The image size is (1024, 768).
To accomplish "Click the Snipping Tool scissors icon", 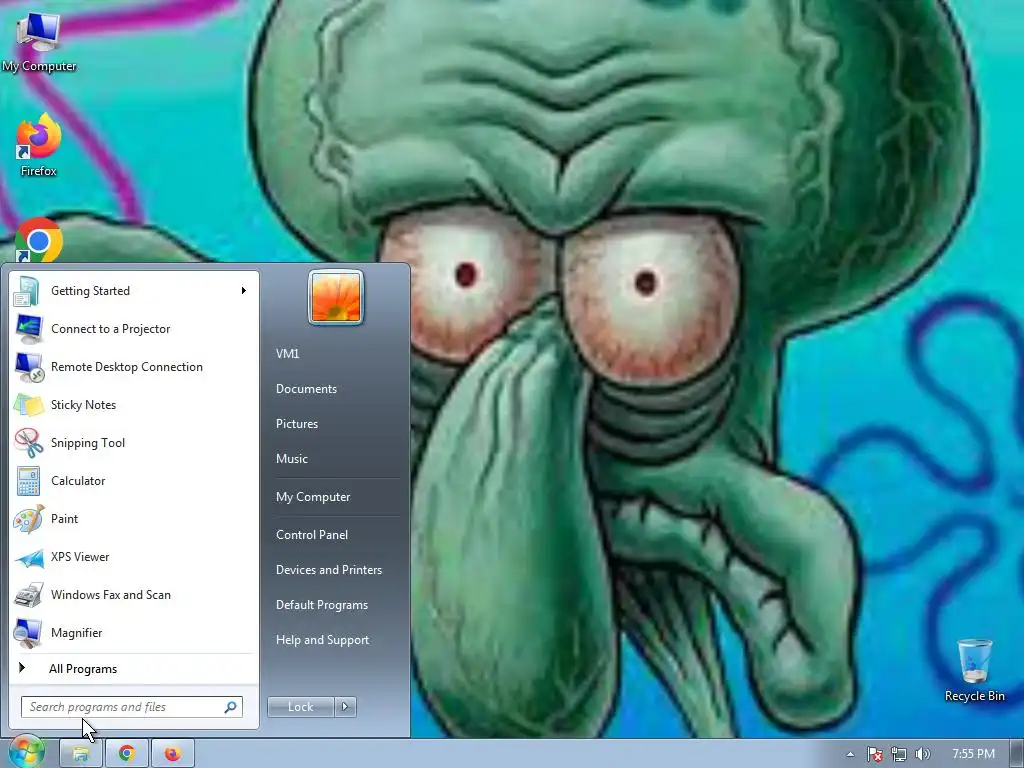I will pos(29,443).
